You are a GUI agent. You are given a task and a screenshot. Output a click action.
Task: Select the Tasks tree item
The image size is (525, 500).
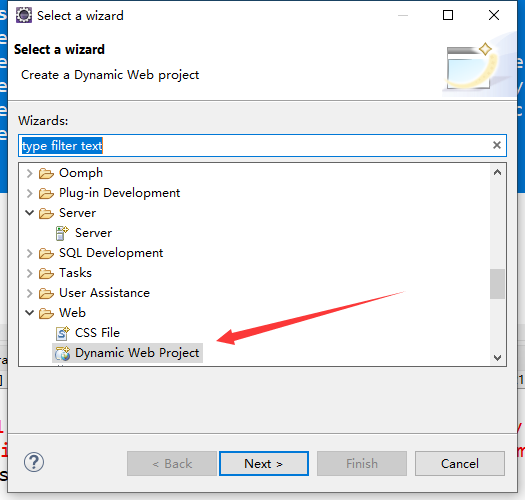(75, 273)
